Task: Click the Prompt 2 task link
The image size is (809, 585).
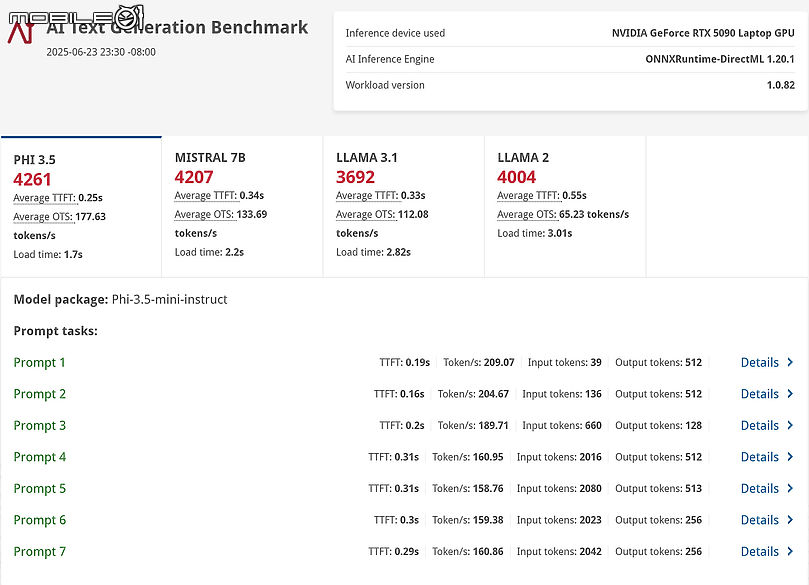Action: coord(40,394)
